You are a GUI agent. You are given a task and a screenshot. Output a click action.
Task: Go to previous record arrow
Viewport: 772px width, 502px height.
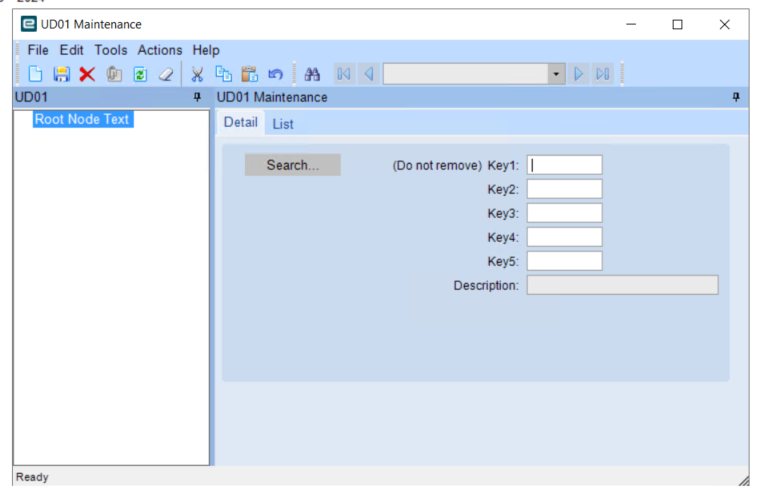[369, 74]
